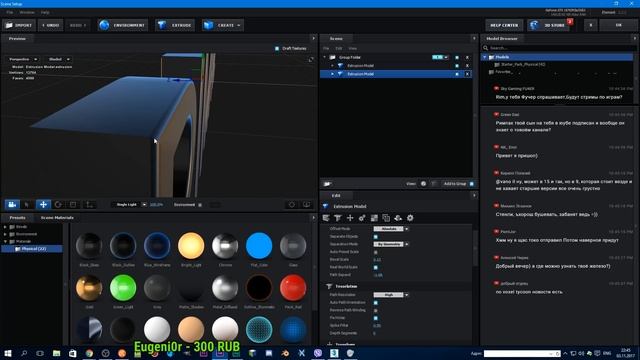Click the first icon in Edit panel row
The height and width of the screenshot is (360, 640).
pyautogui.click(x=326, y=218)
